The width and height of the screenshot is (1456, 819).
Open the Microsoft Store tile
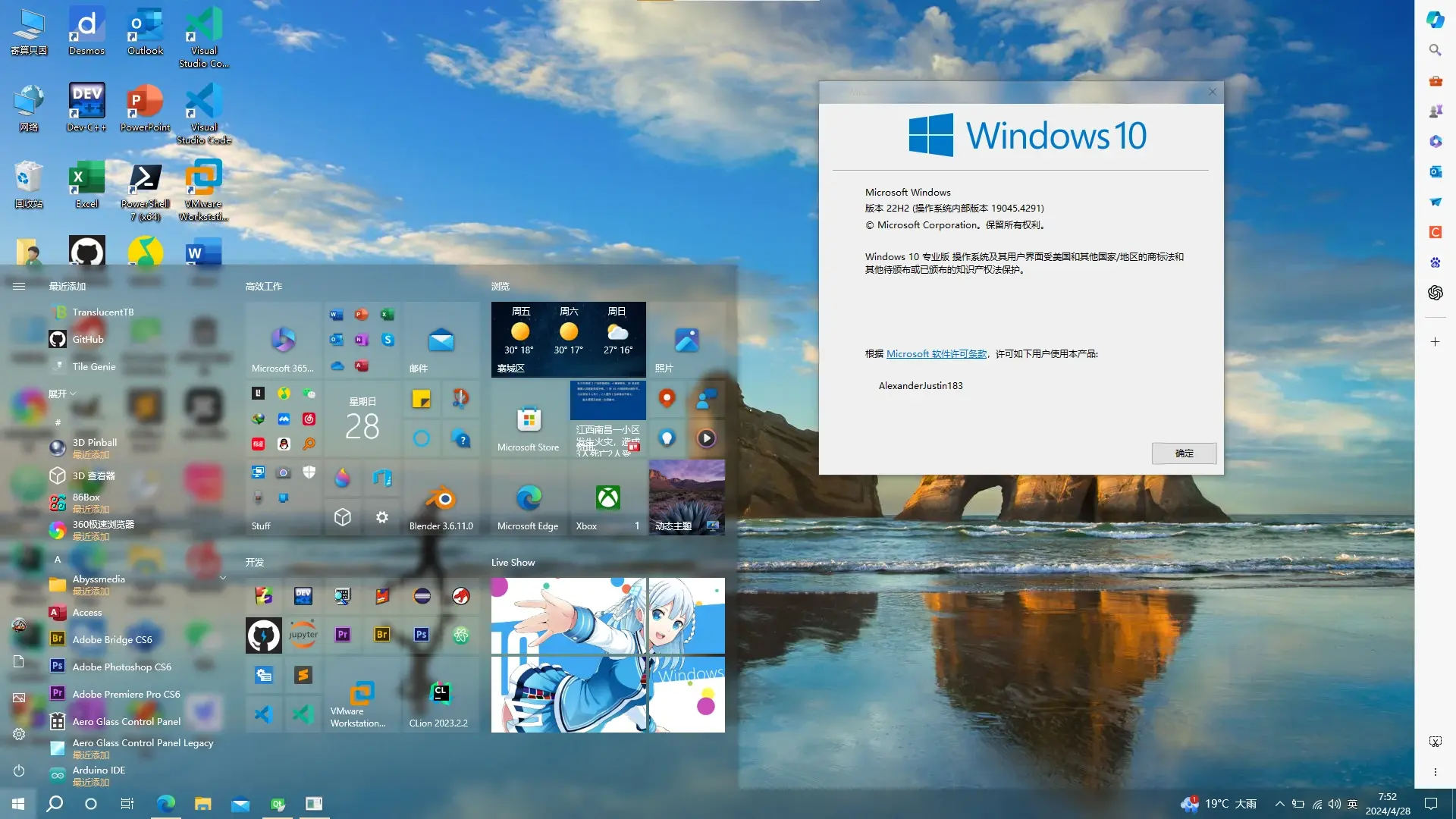click(x=529, y=421)
